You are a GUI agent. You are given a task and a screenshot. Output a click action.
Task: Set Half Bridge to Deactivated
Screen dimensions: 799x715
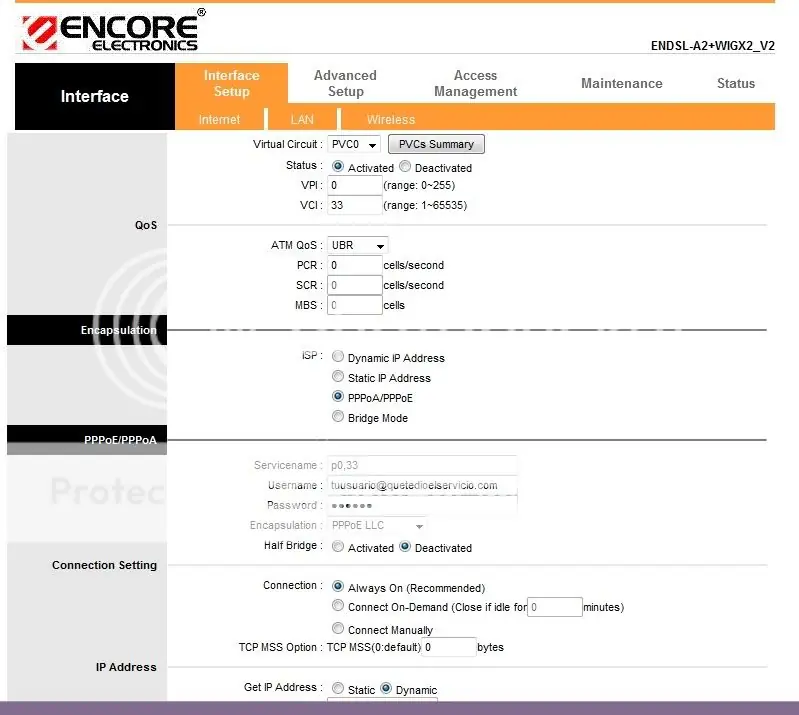[405, 546]
